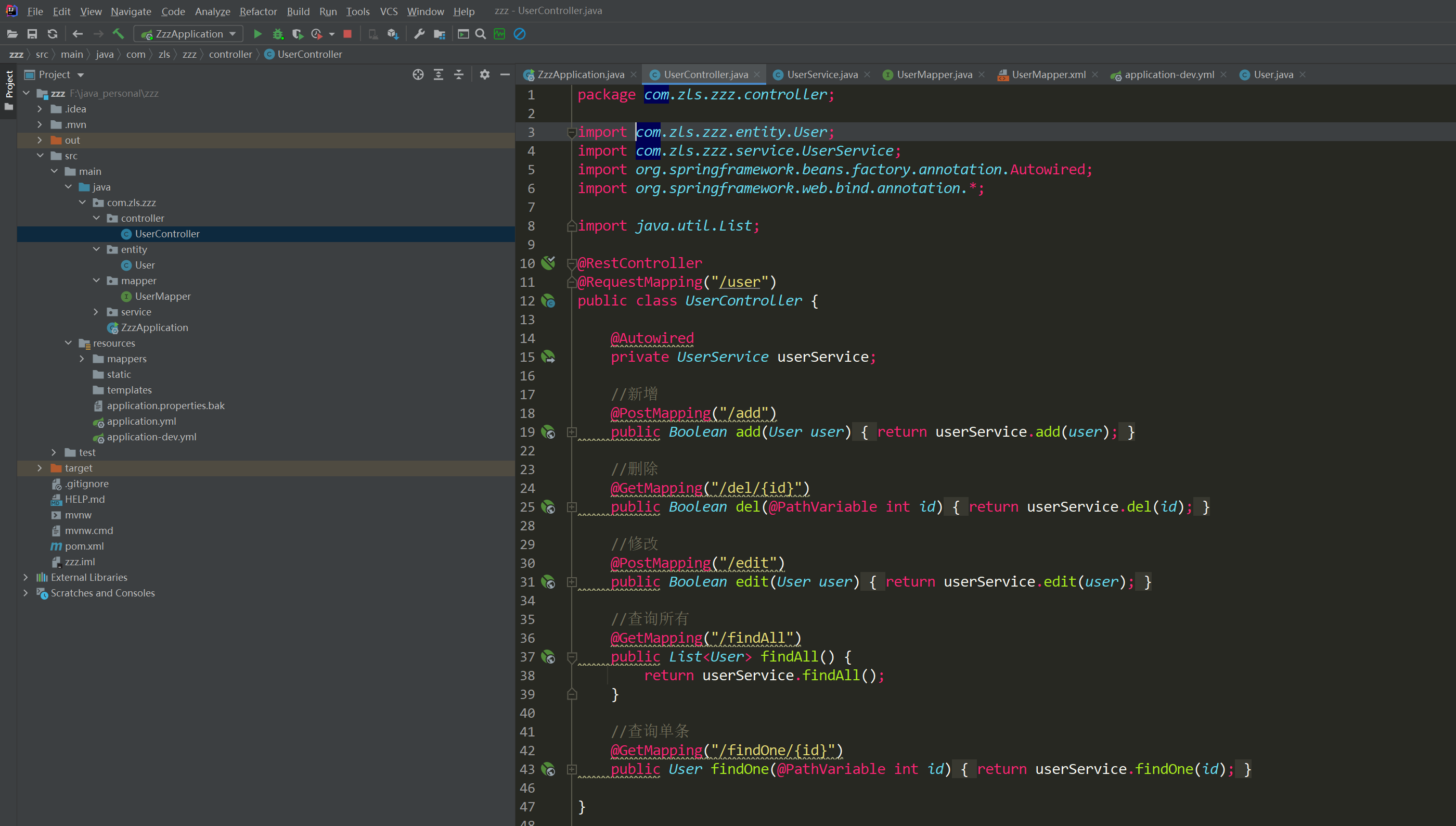Unfold collapsed findOne method at line 43
Screen dimensions: 1456x826
point(572,769)
